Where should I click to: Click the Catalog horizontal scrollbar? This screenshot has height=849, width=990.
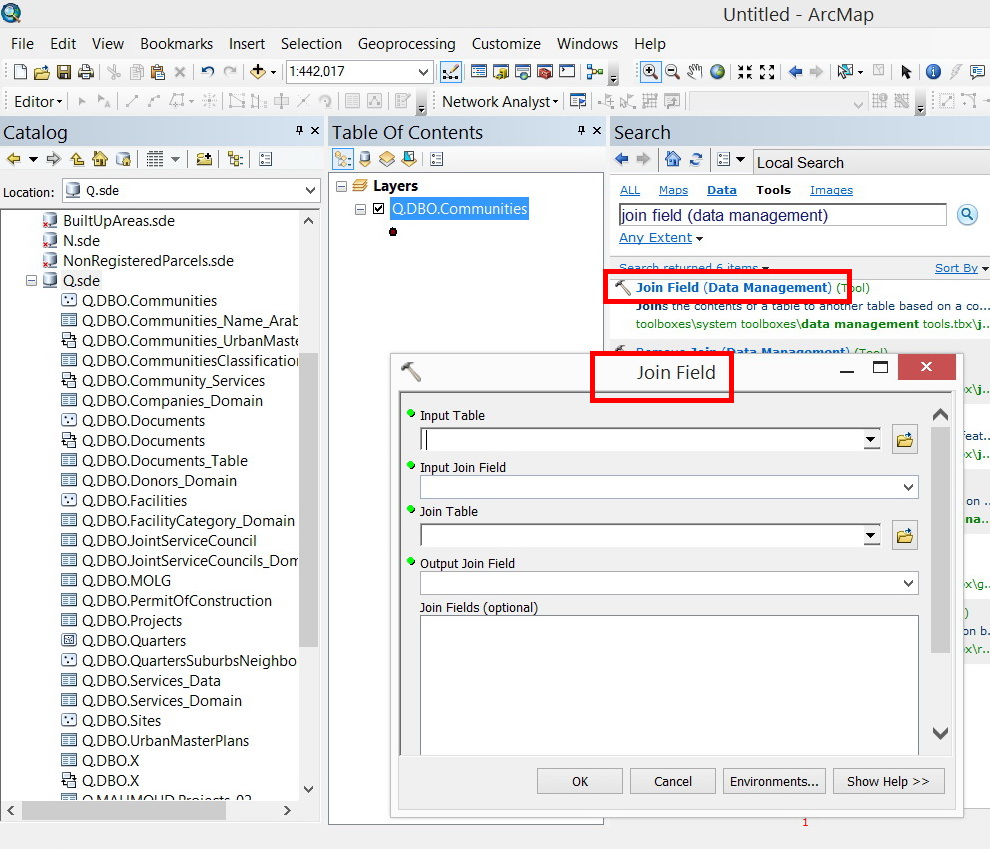click(x=124, y=810)
